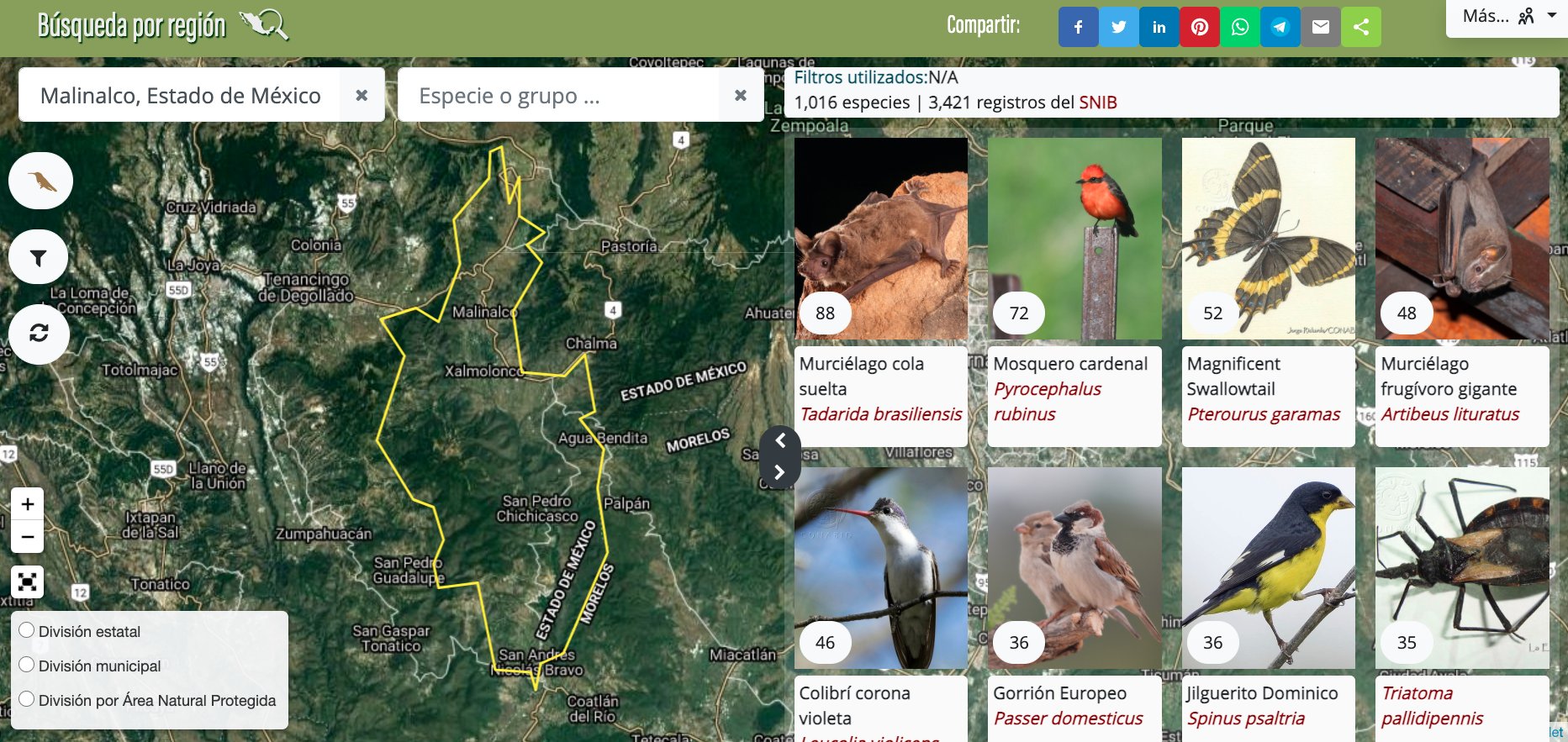Open Colibrí corona violeta photo
This screenshot has height=742, width=1568.
[881, 568]
